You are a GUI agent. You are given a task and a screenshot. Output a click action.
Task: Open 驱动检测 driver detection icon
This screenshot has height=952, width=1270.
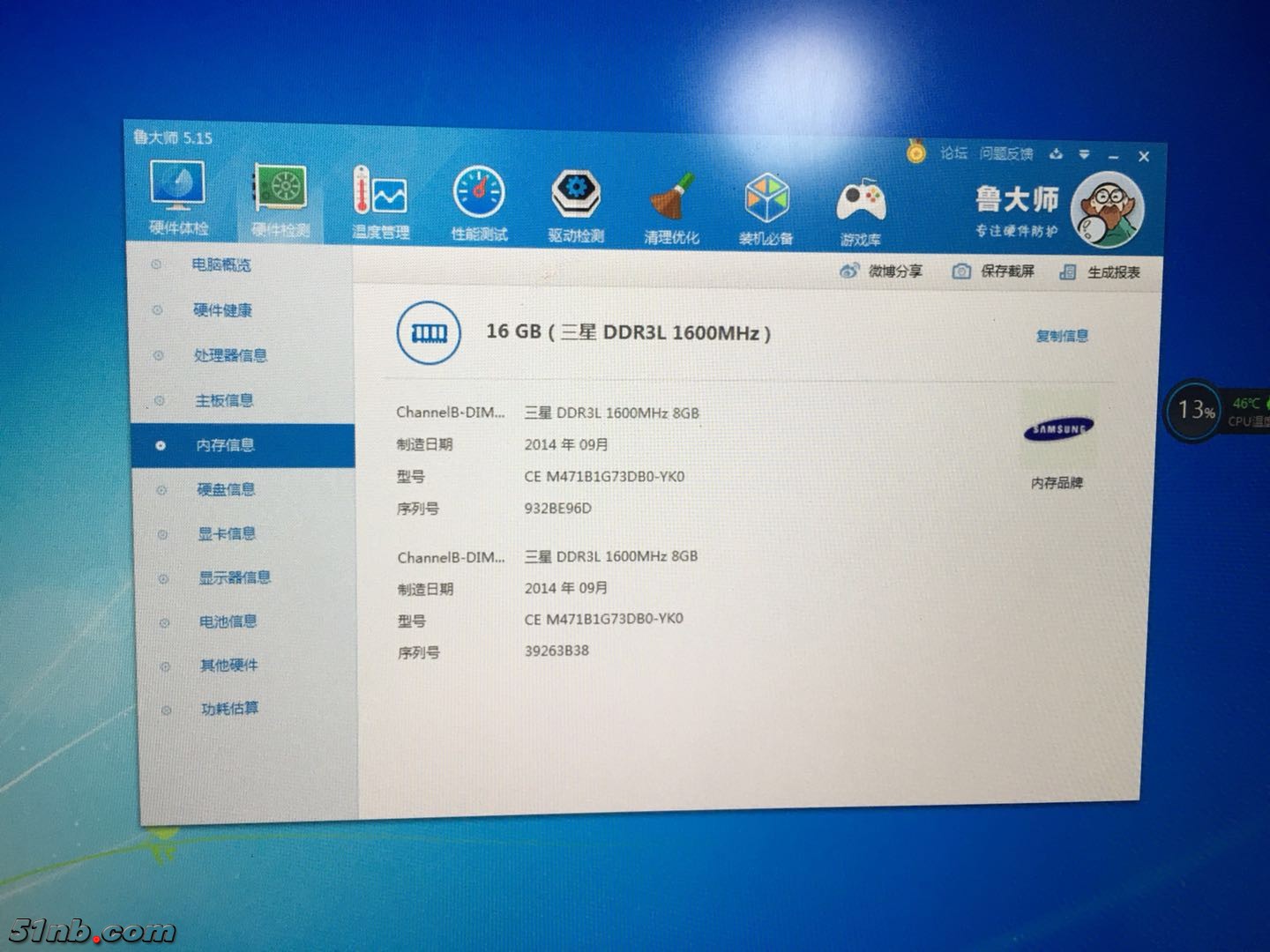[x=576, y=205]
